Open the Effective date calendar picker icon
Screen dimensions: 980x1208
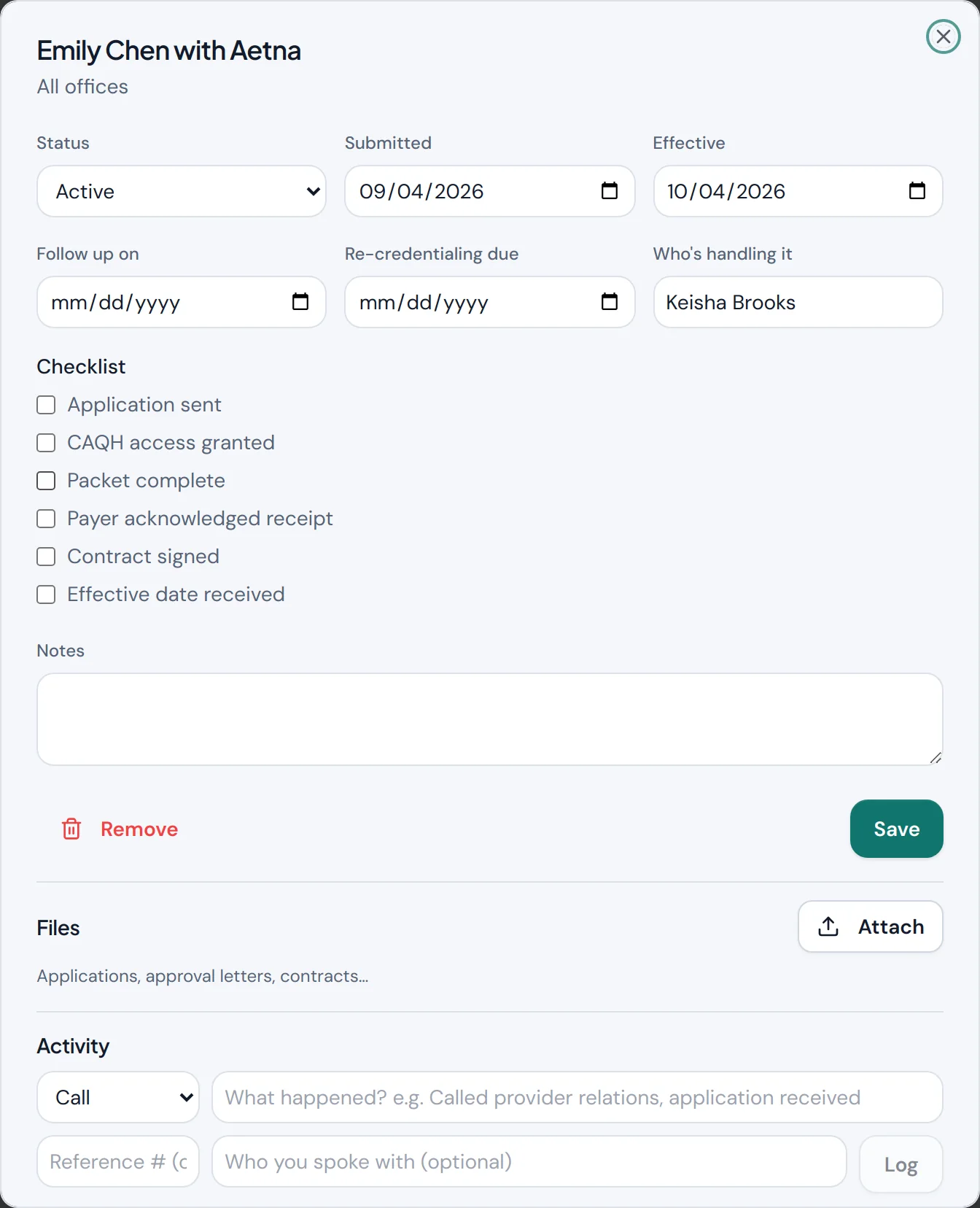(917, 191)
